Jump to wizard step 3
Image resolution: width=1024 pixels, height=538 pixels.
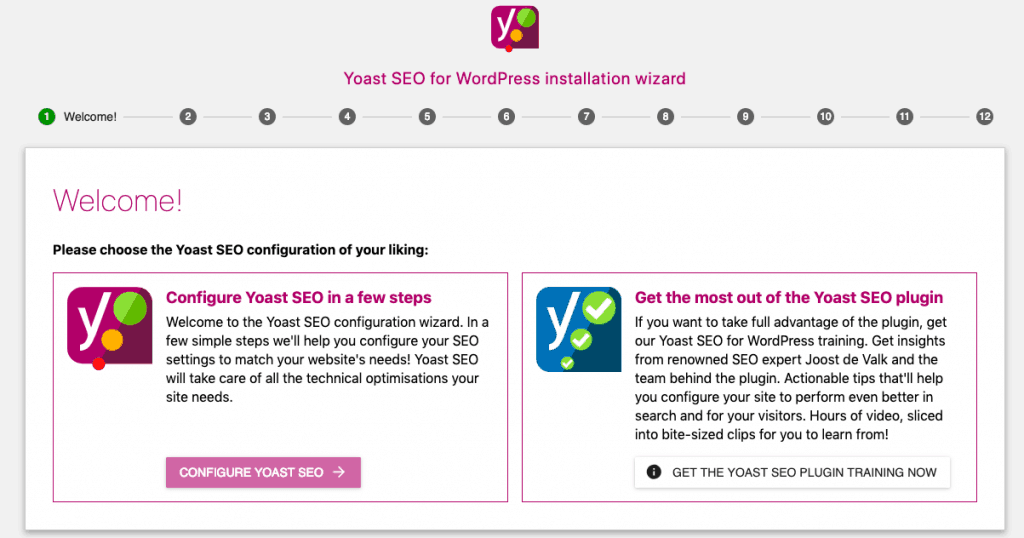(267, 117)
